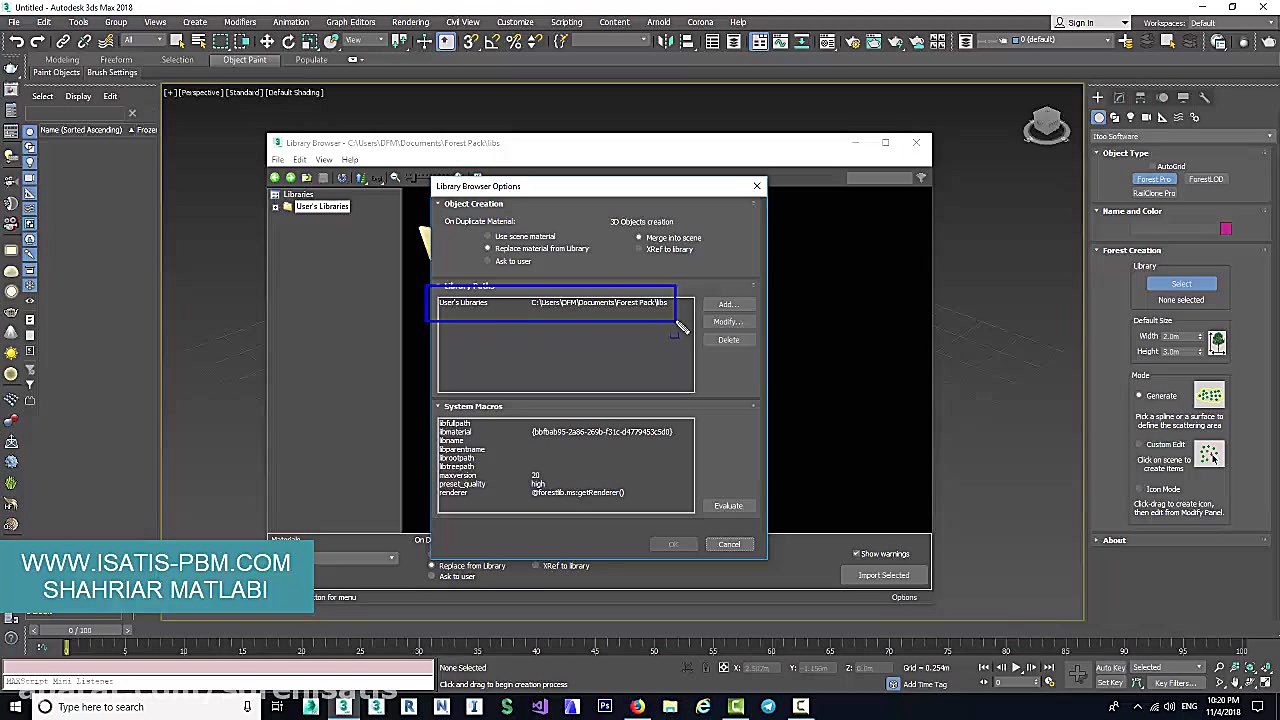Screen dimensions: 1280x720
Task: Select 'Use scene material' radio option
Action: click(488, 237)
